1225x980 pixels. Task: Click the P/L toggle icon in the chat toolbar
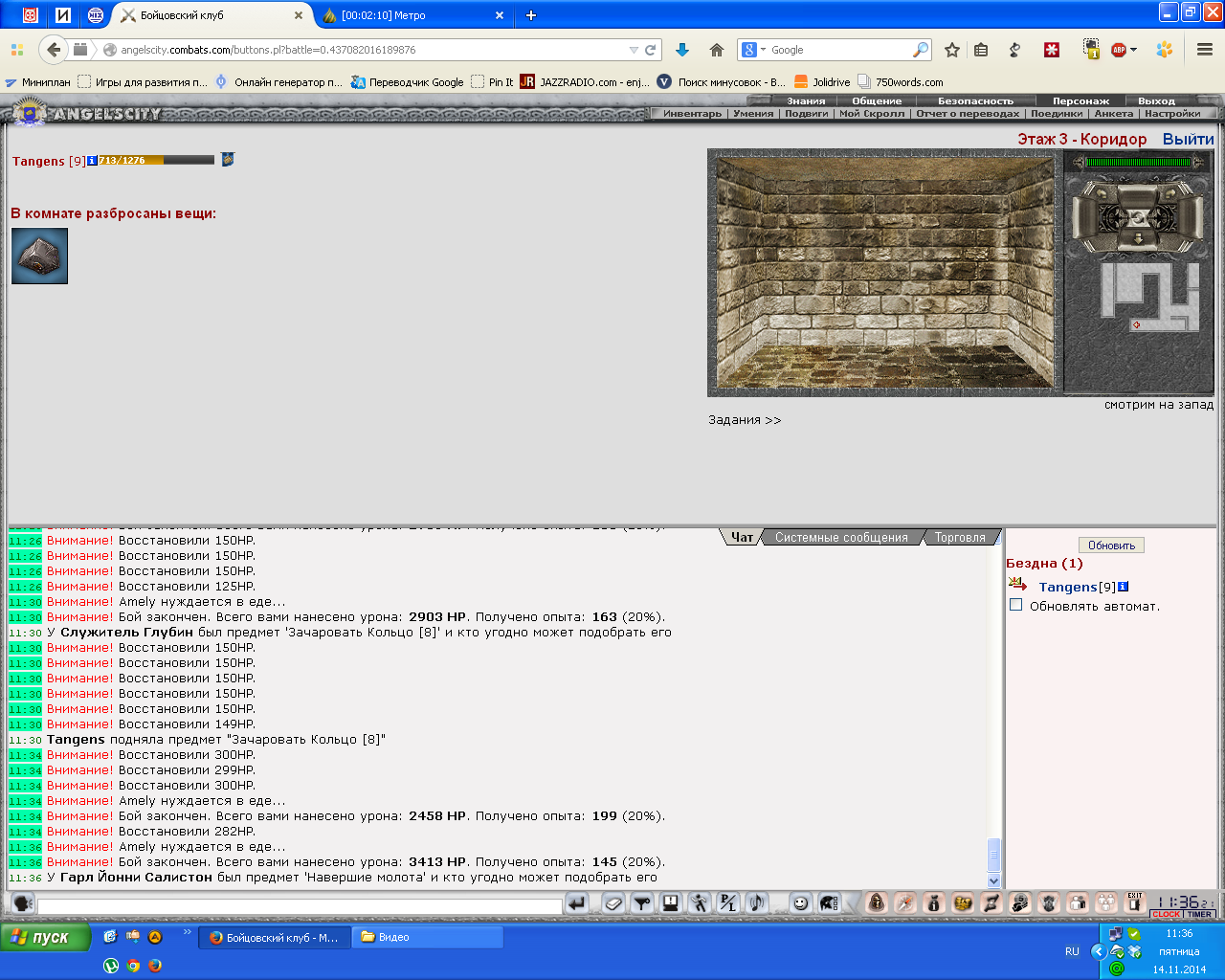pyautogui.click(x=728, y=902)
